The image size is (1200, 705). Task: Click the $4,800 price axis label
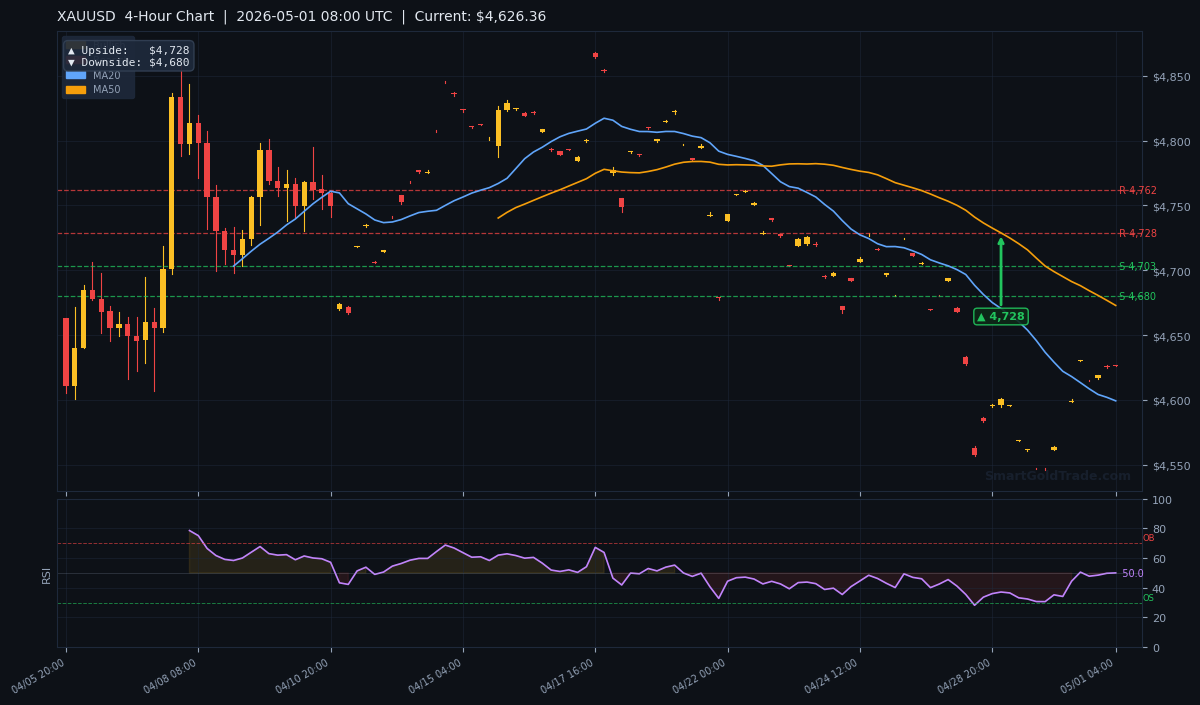click(x=1171, y=142)
